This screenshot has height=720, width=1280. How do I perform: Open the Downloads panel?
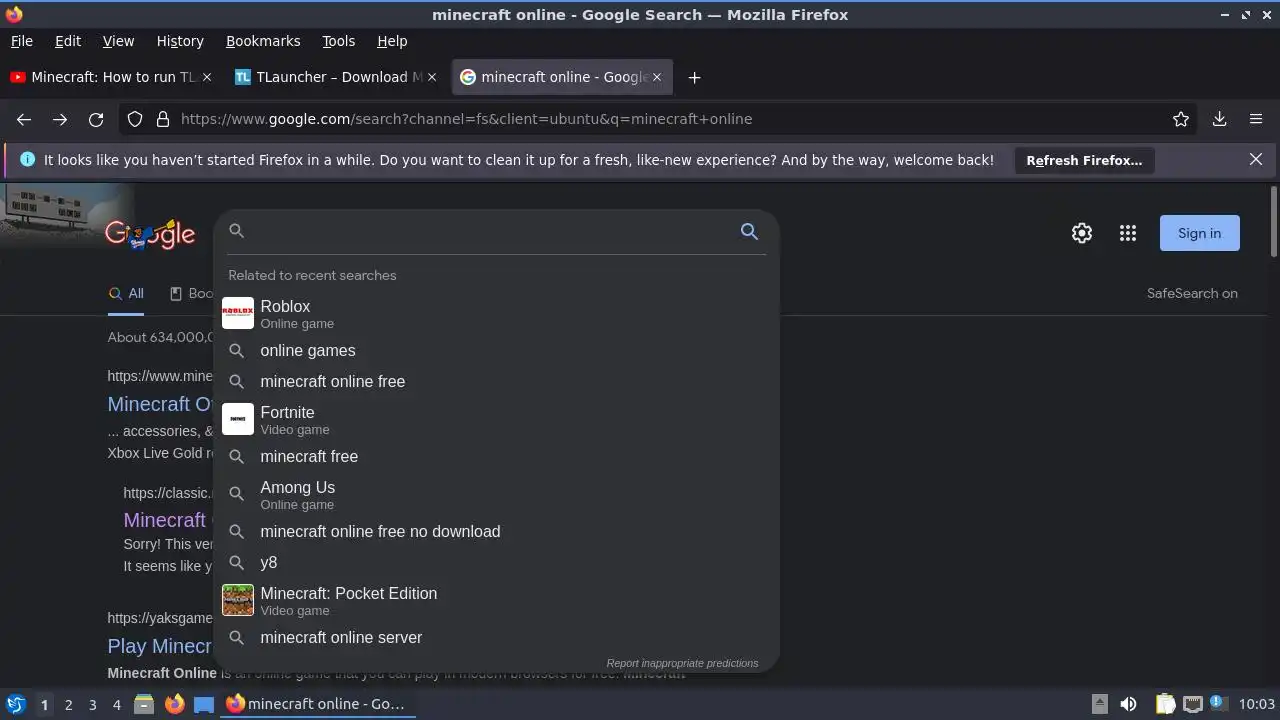[x=1219, y=119]
